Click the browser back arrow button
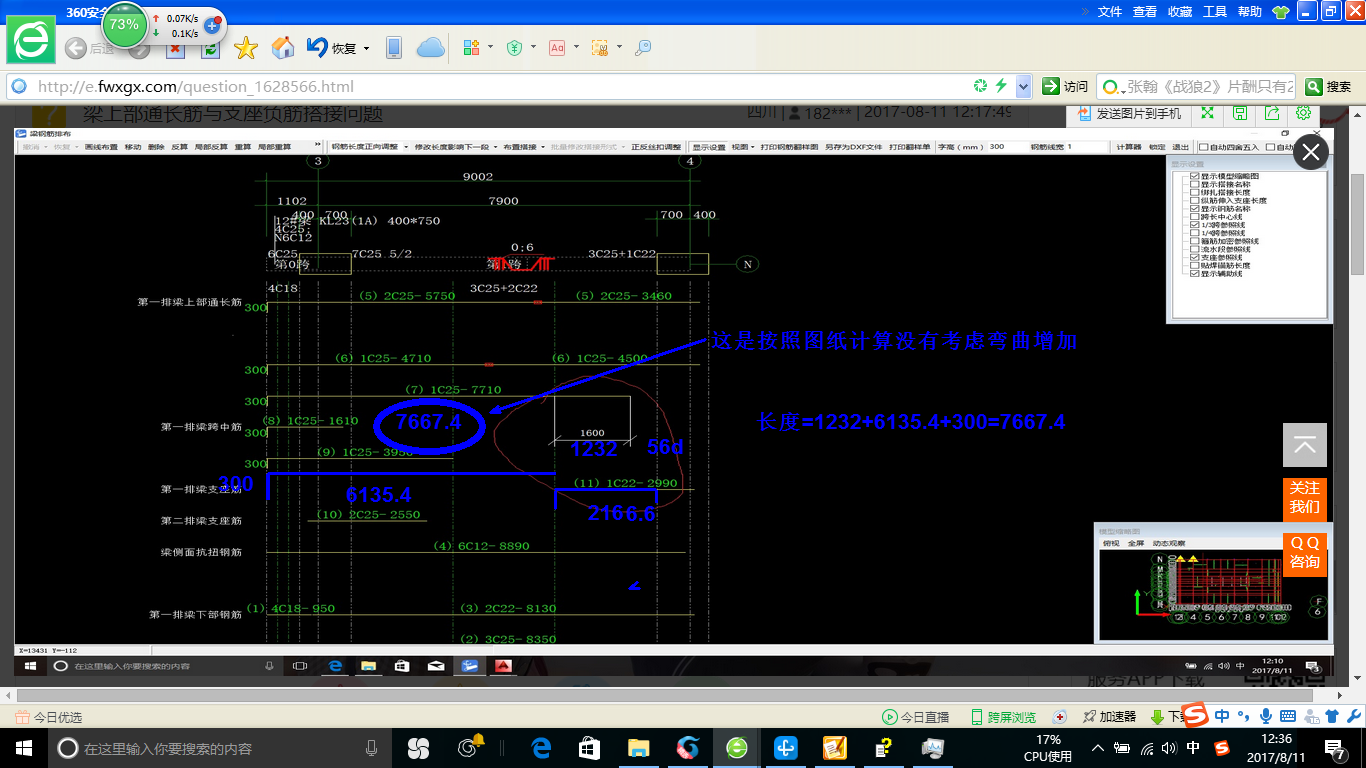The image size is (1366, 768). coord(75,48)
